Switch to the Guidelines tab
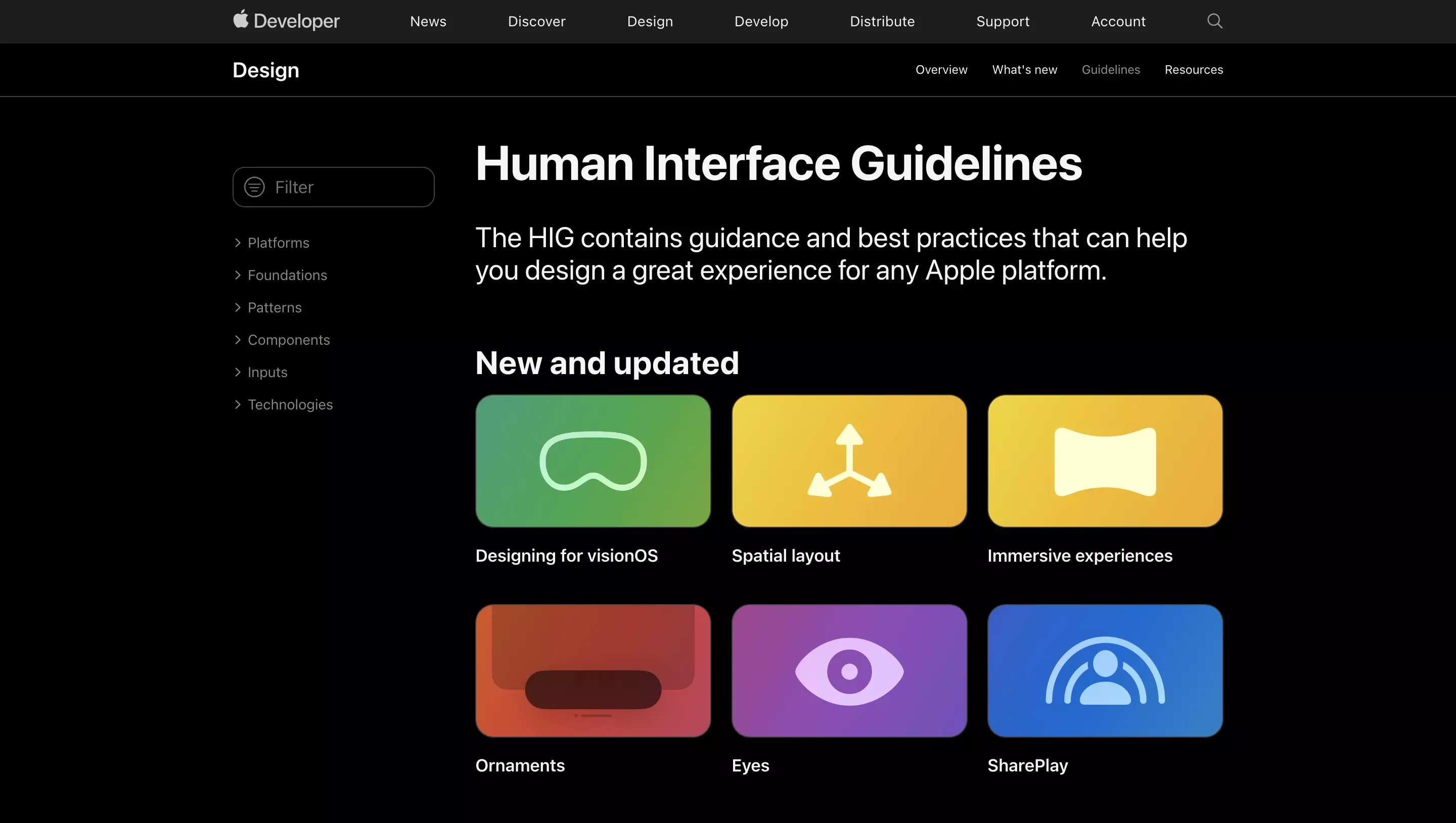Viewport: 1456px width, 823px height. tap(1110, 70)
